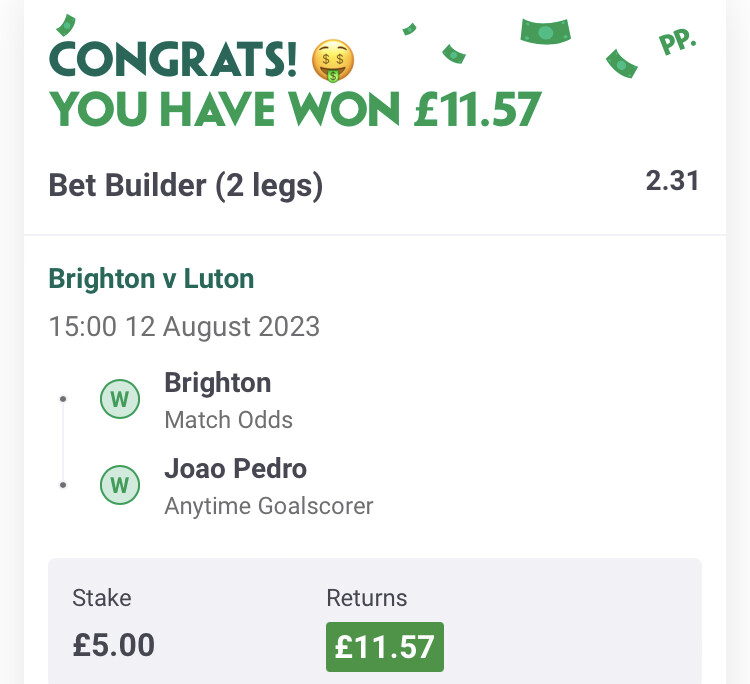
Task: Click the W win badge beside Joao Pedro
Action: click(x=120, y=485)
